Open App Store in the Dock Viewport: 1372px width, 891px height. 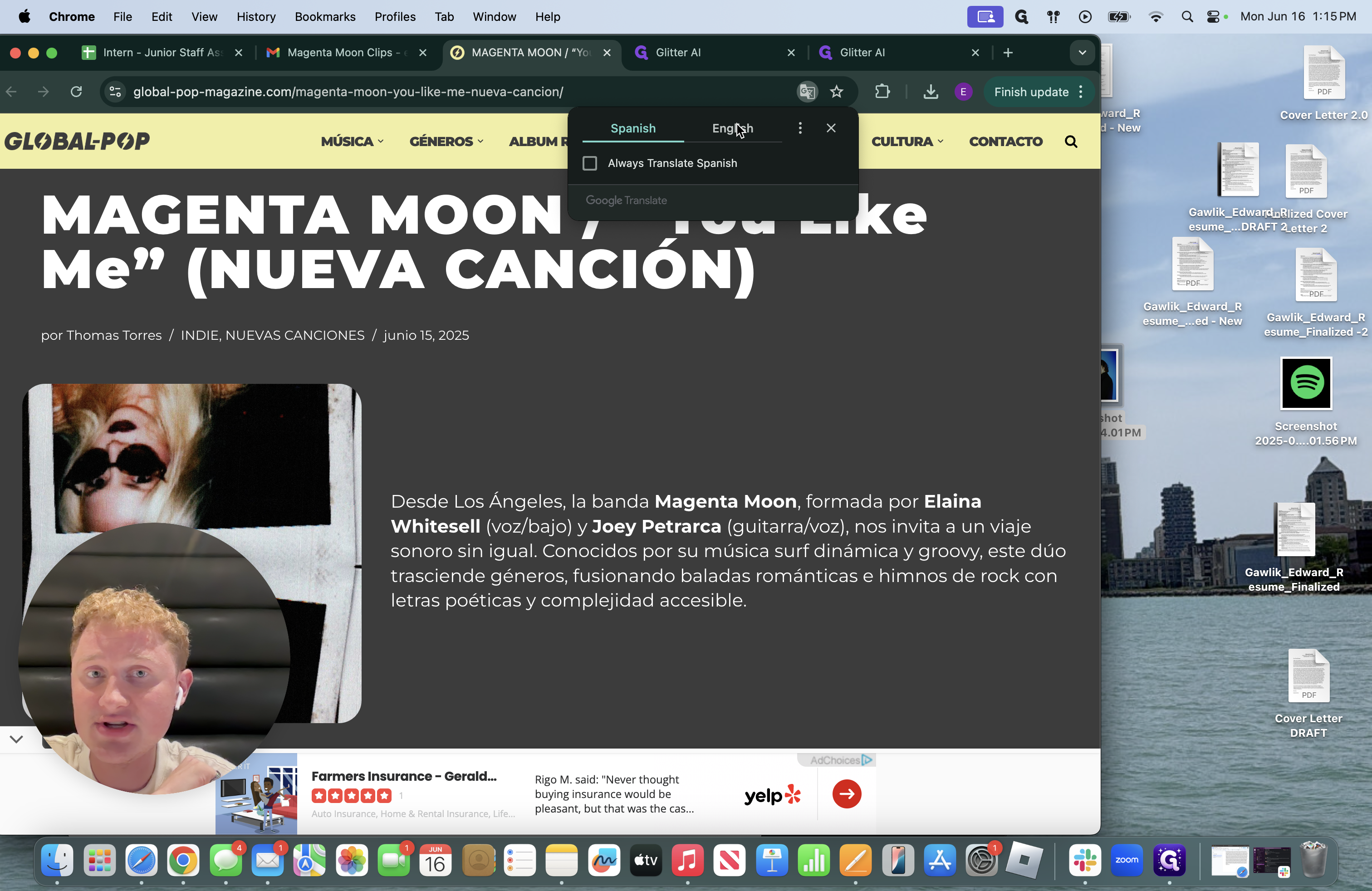[940, 861]
